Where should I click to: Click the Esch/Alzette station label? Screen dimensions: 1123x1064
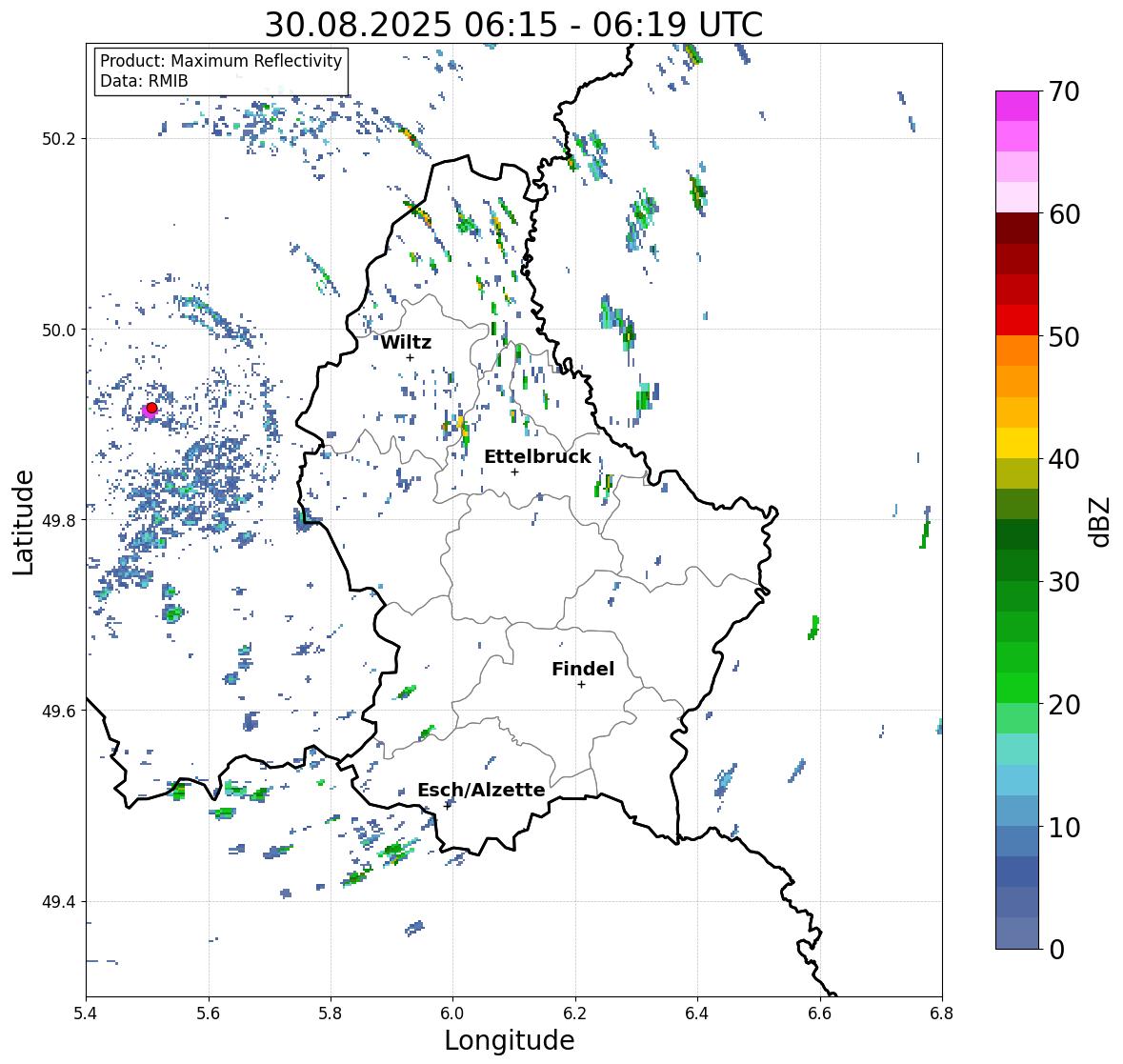tap(481, 790)
